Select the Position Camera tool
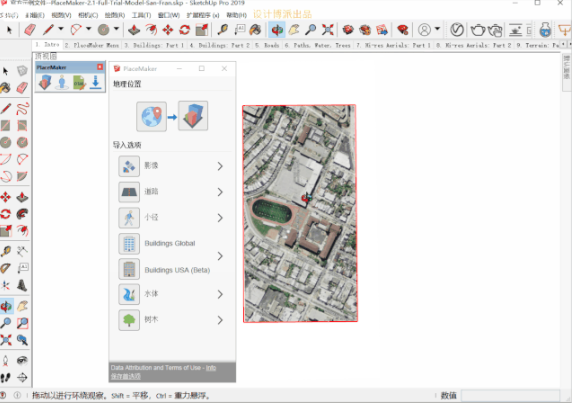Image resolution: width=574 pixels, height=403 pixels. (5, 361)
